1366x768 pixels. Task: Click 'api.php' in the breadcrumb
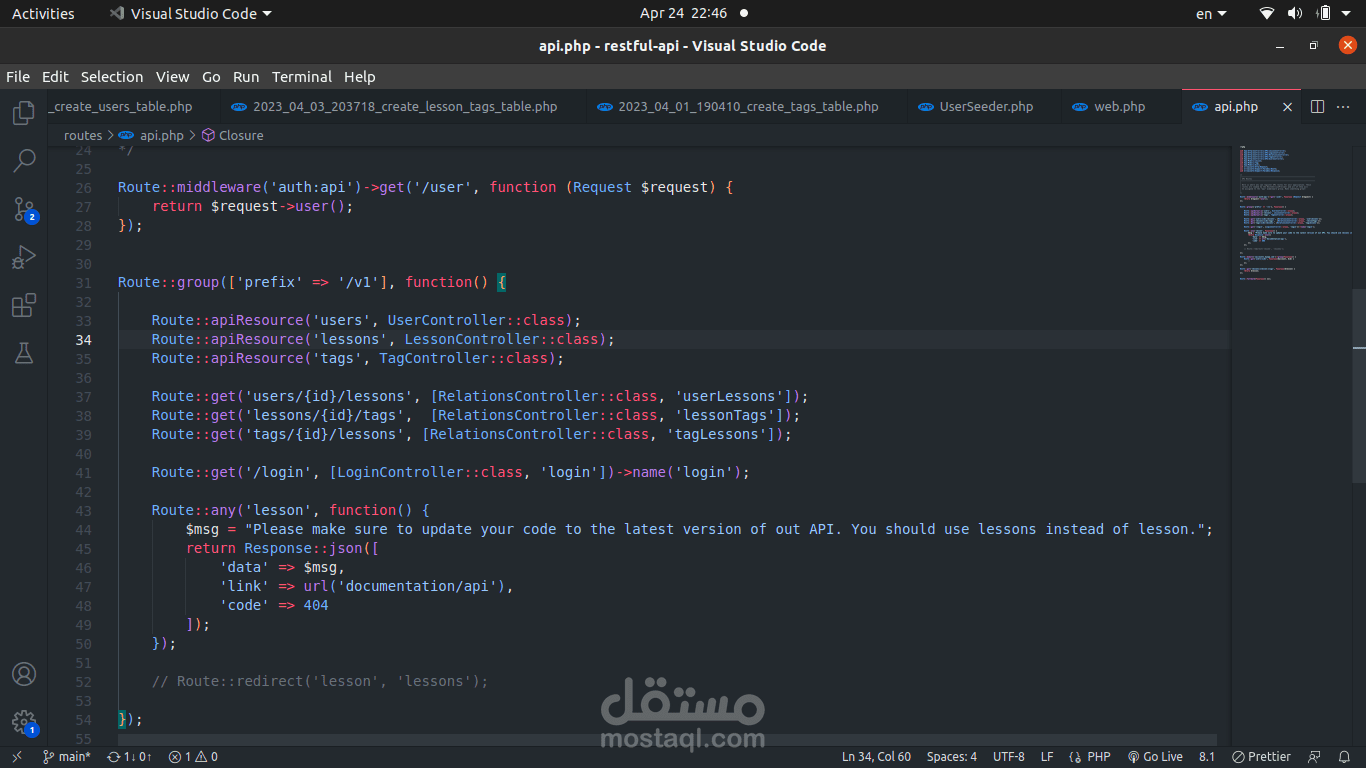(161, 135)
